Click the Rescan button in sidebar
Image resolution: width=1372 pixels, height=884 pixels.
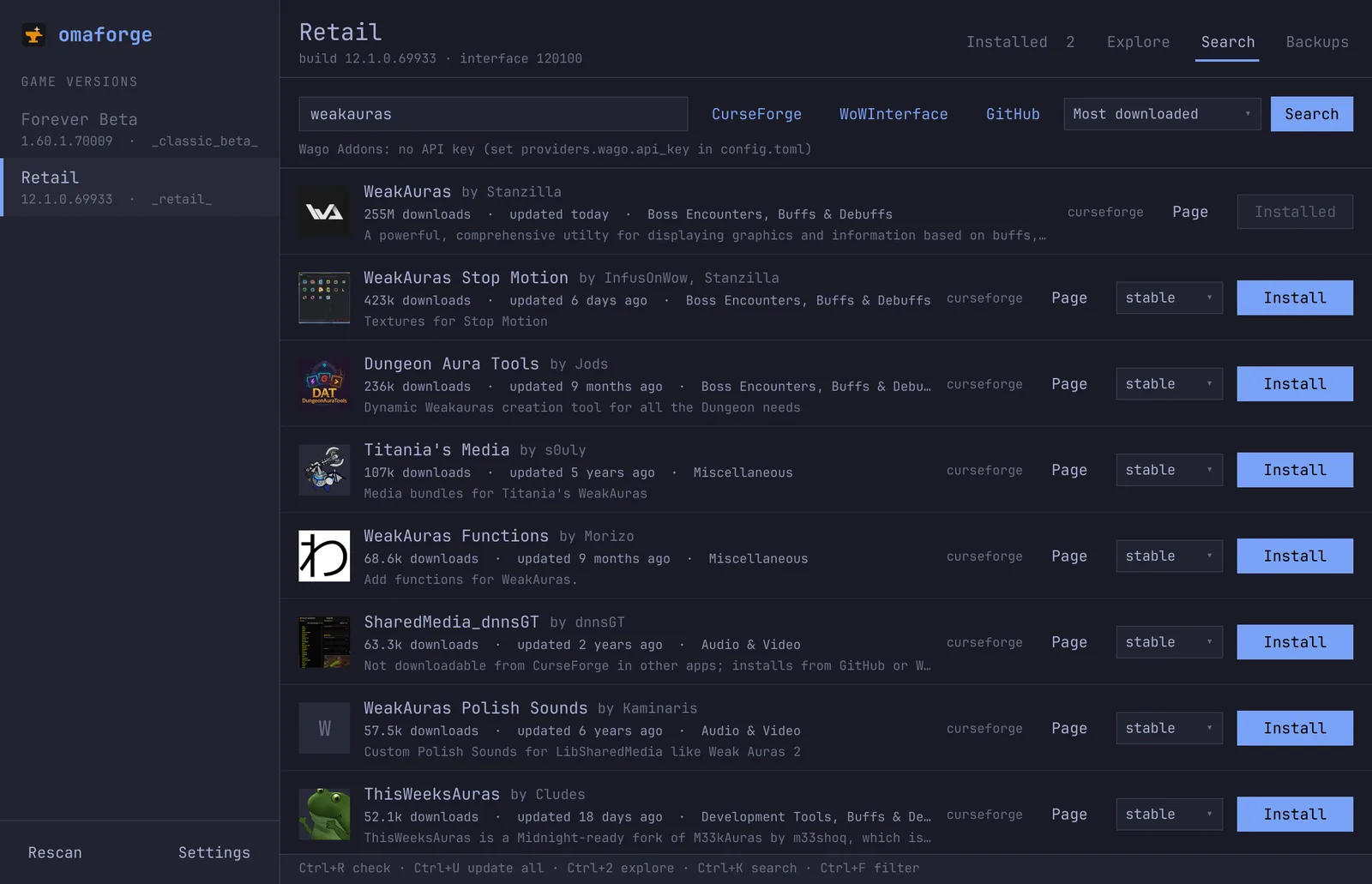pos(55,852)
